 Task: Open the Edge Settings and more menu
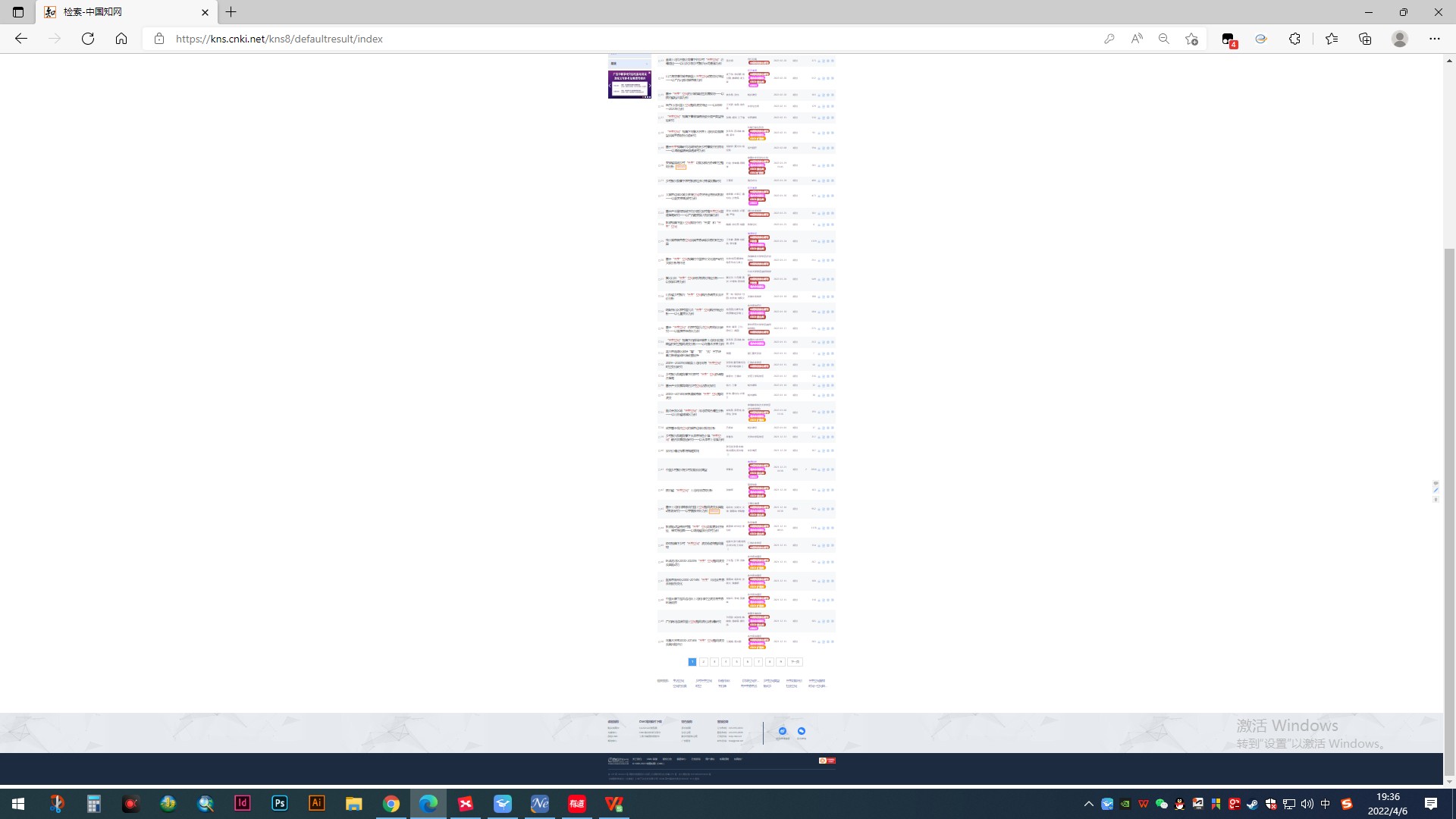click(1434, 39)
